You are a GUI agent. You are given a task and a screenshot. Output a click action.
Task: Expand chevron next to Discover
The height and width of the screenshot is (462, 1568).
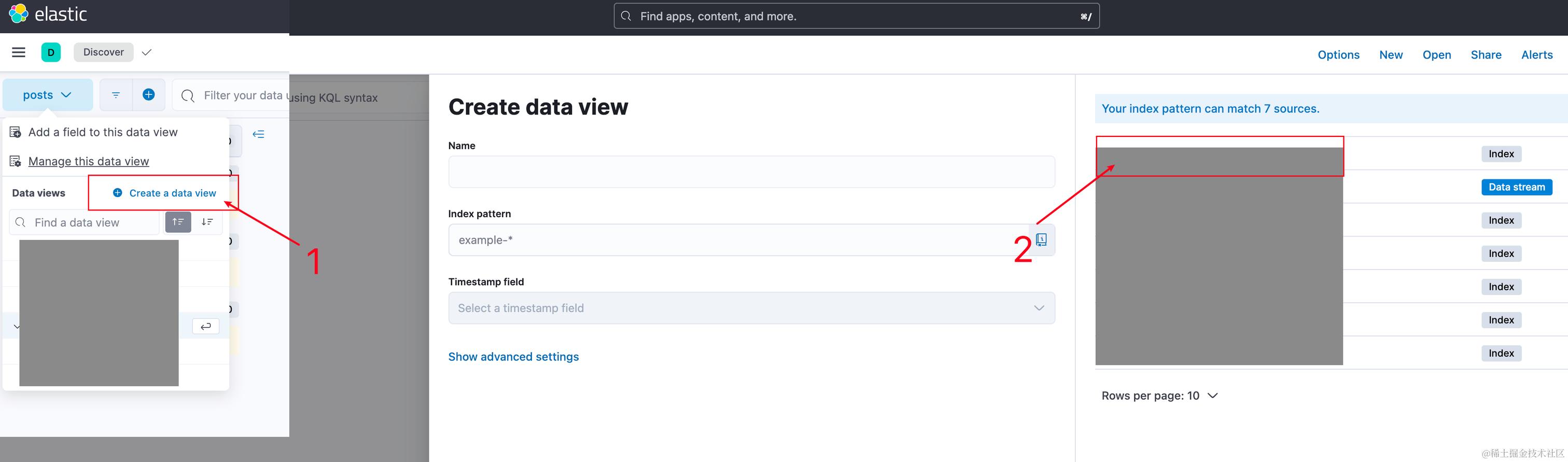(x=146, y=52)
